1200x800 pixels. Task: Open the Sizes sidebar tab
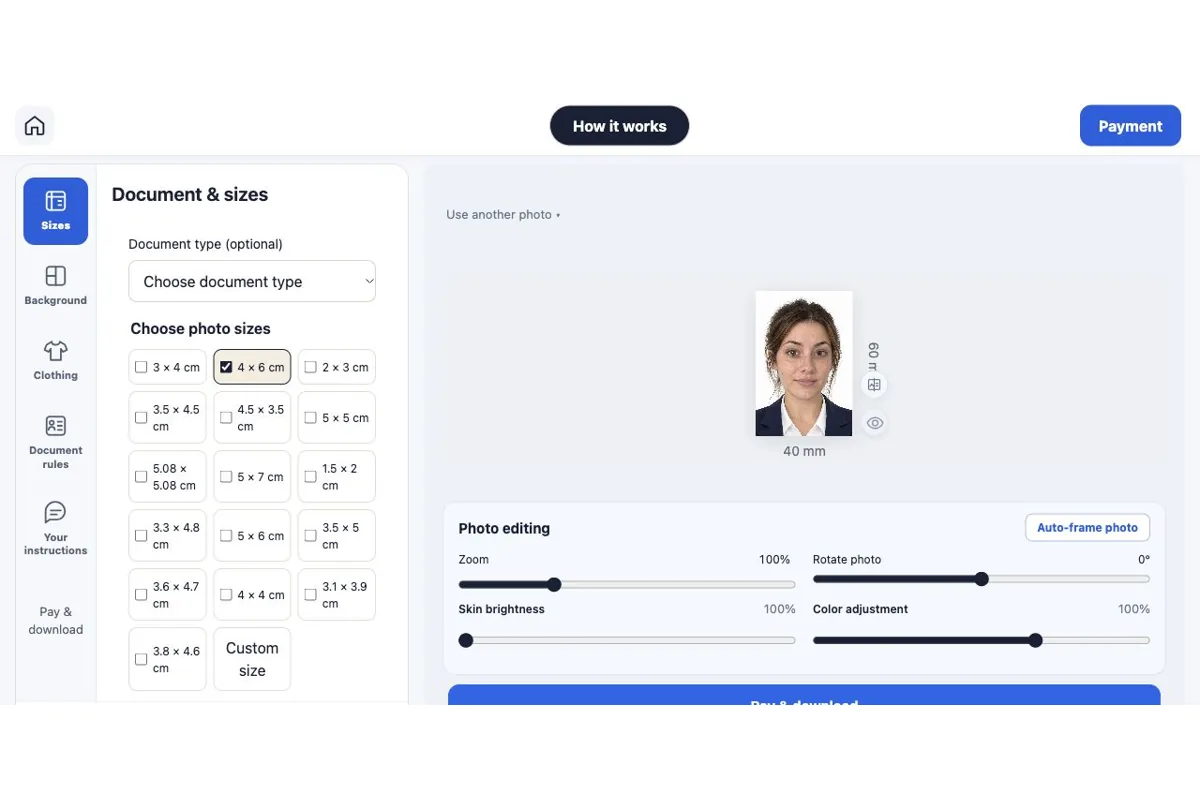point(56,211)
